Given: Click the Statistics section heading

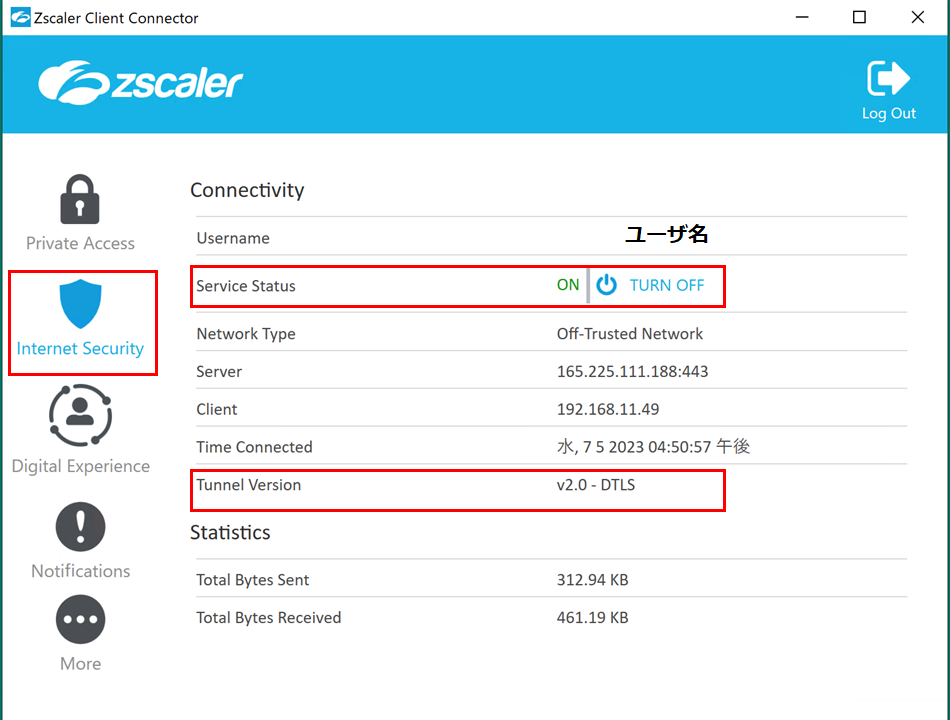Looking at the screenshot, I should click(x=230, y=532).
